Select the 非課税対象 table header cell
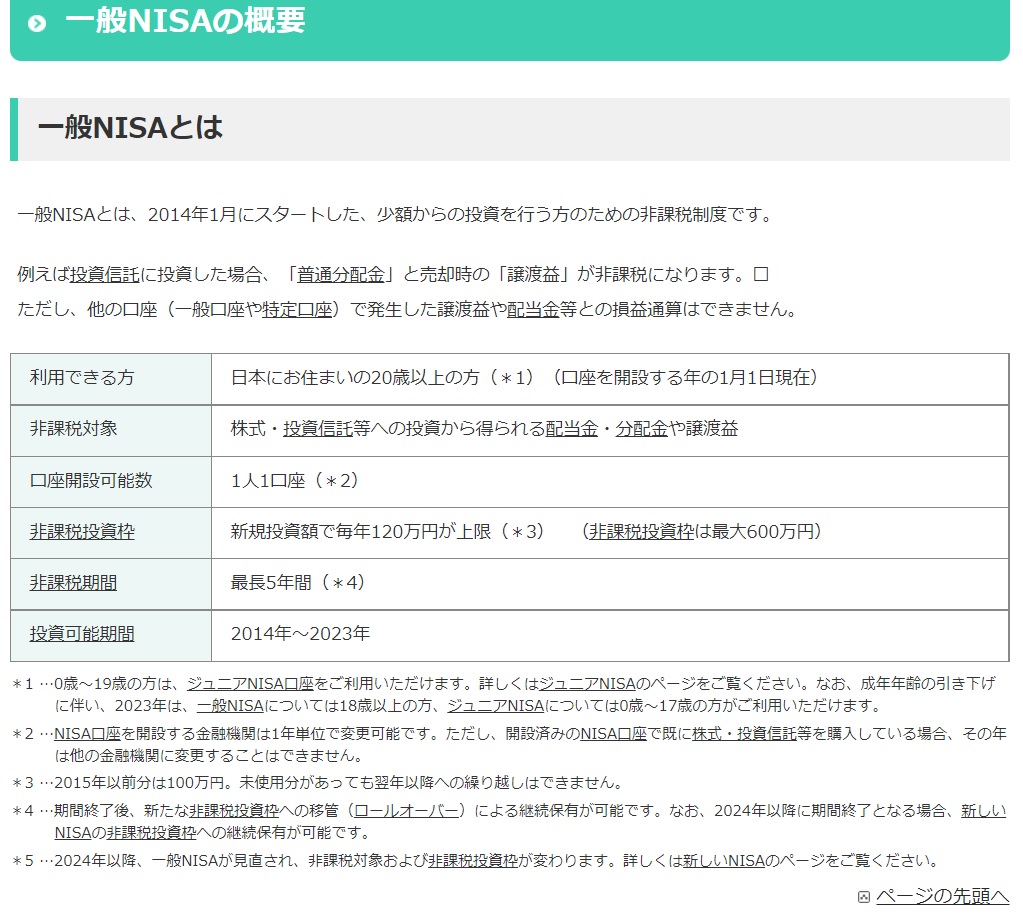1023x915 pixels. click(x=111, y=431)
